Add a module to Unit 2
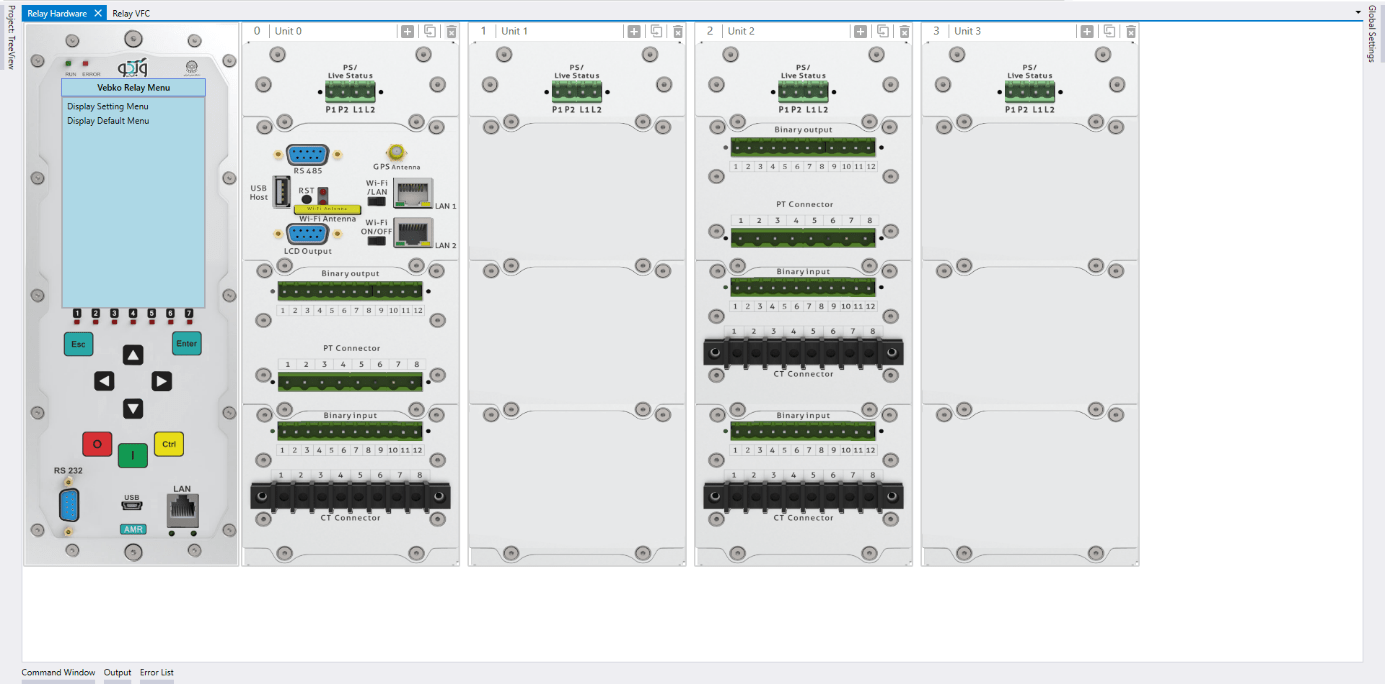This screenshot has height=684, width=1385. [x=861, y=31]
